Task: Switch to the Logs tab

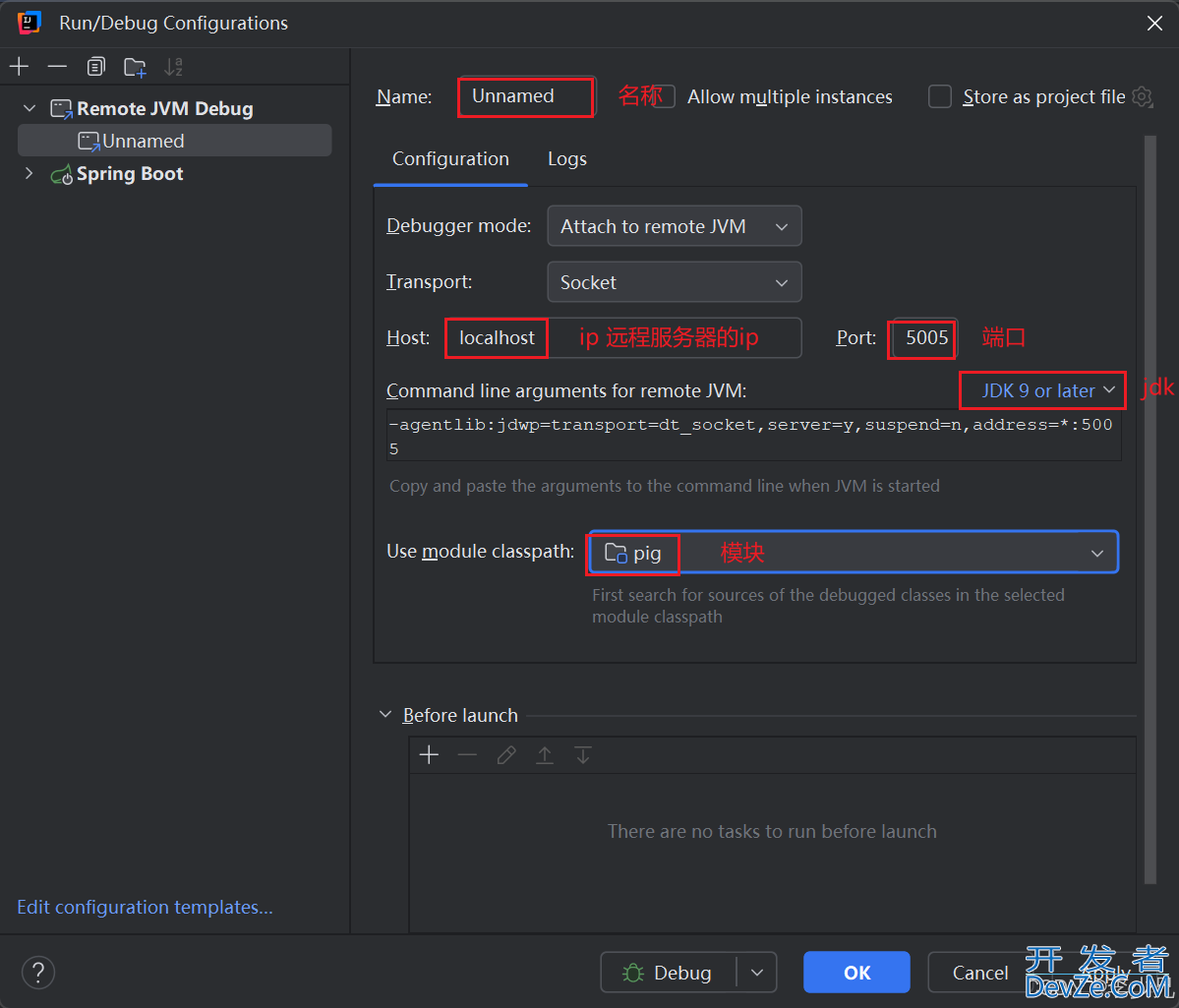Action: 566,158
